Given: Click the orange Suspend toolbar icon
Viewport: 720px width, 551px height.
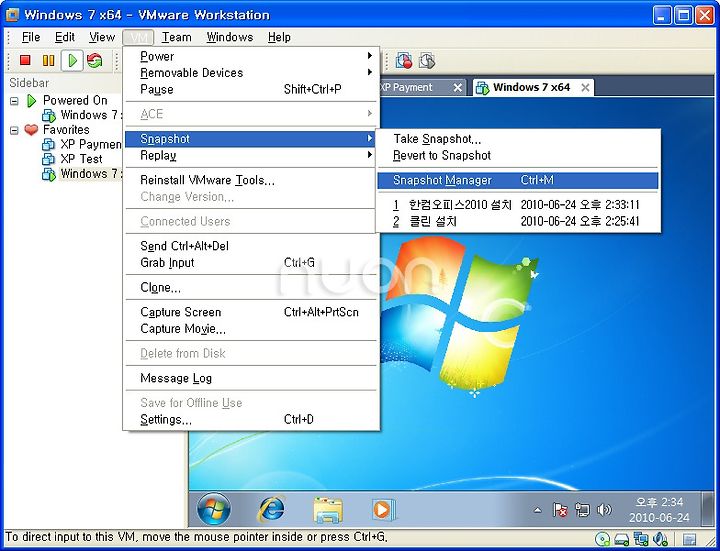Looking at the screenshot, I should (48, 60).
